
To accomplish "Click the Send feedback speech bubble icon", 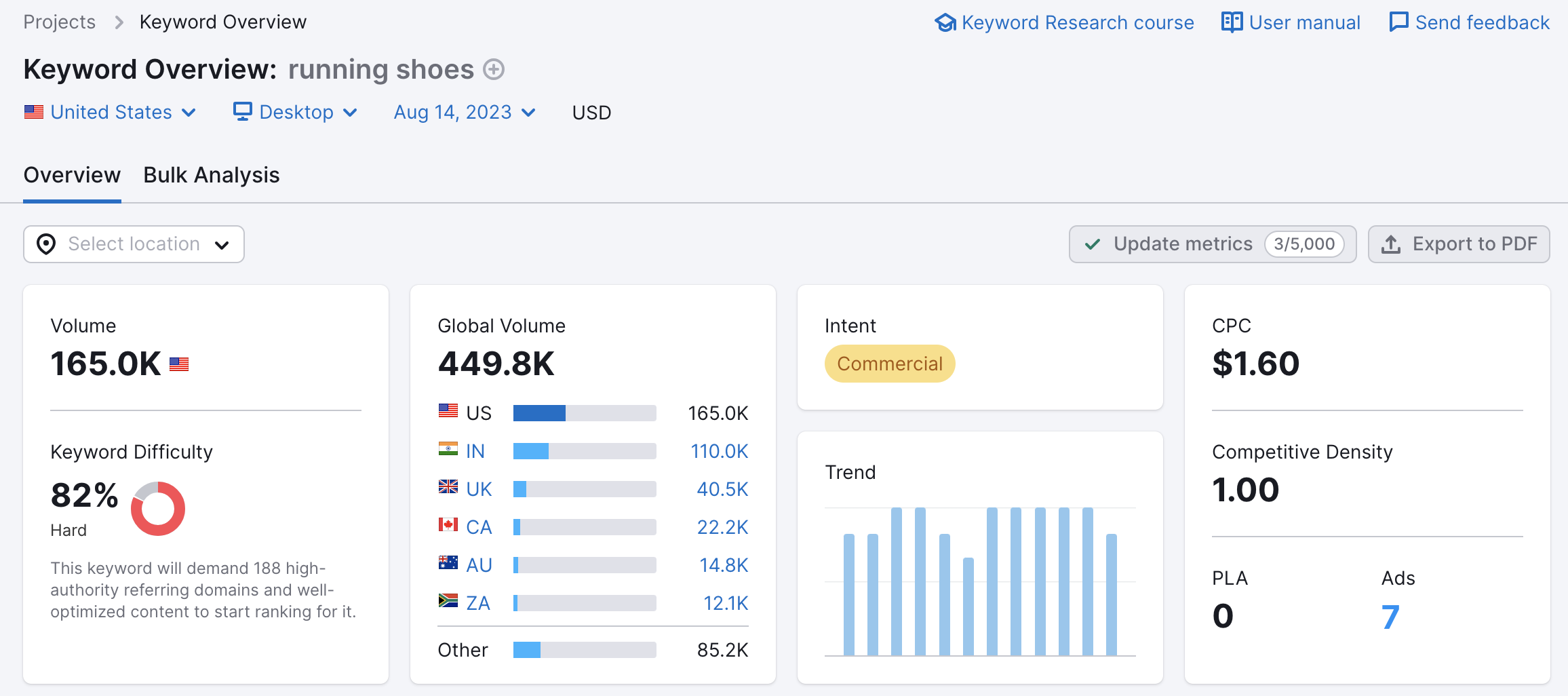I will (1398, 22).
